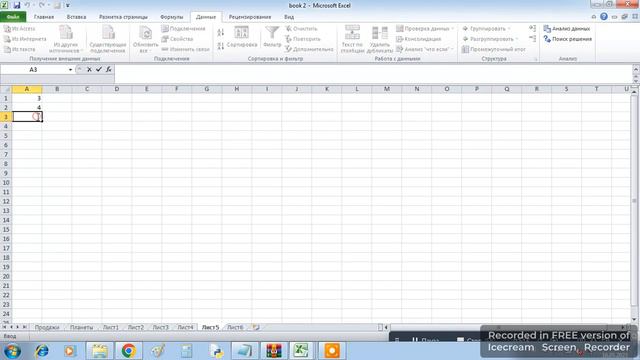Switch to the Главная ribbon tab
The image size is (640, 360).
tap(44, 17)
